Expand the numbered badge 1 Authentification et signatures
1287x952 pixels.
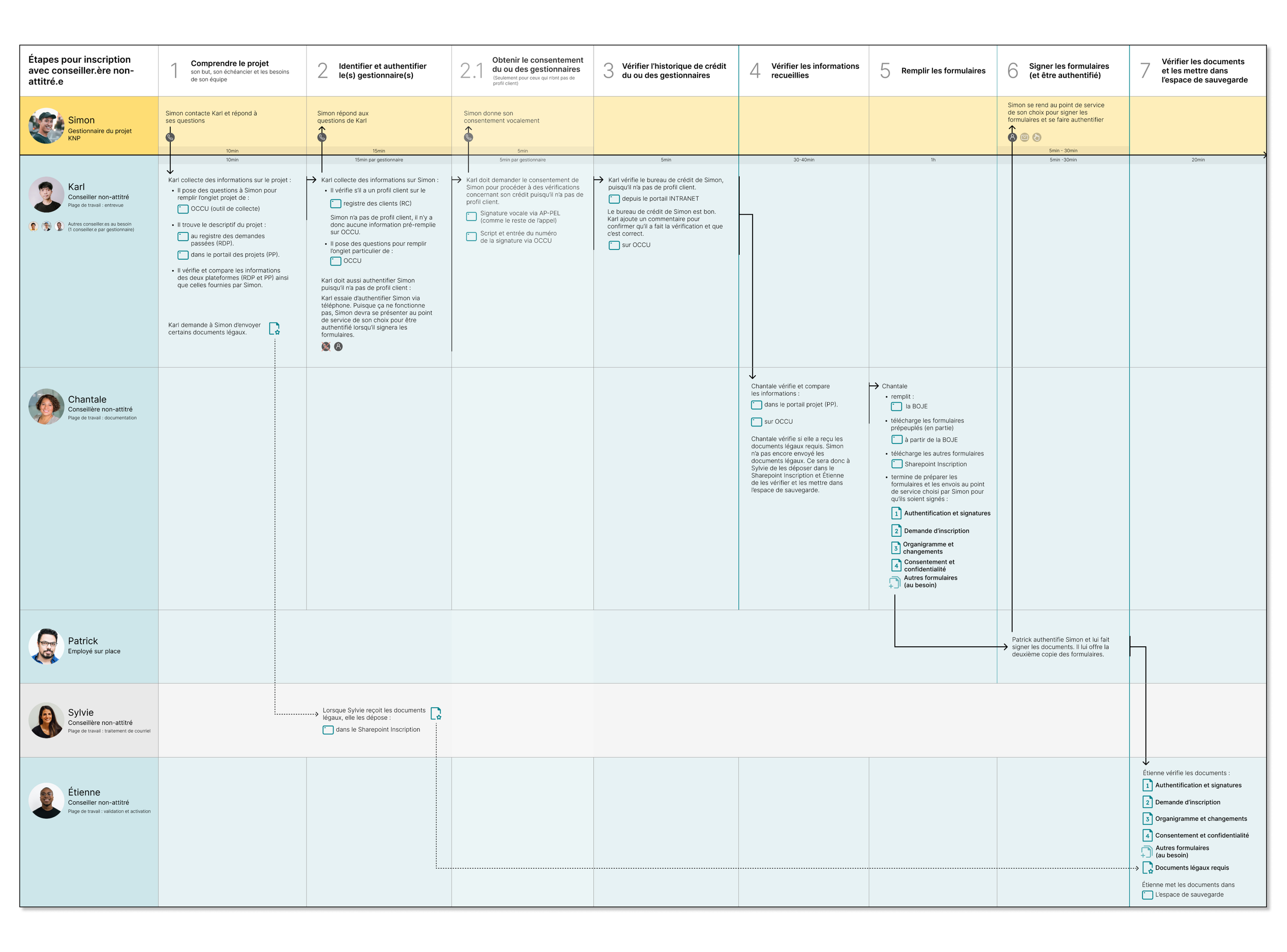[896, 513]
